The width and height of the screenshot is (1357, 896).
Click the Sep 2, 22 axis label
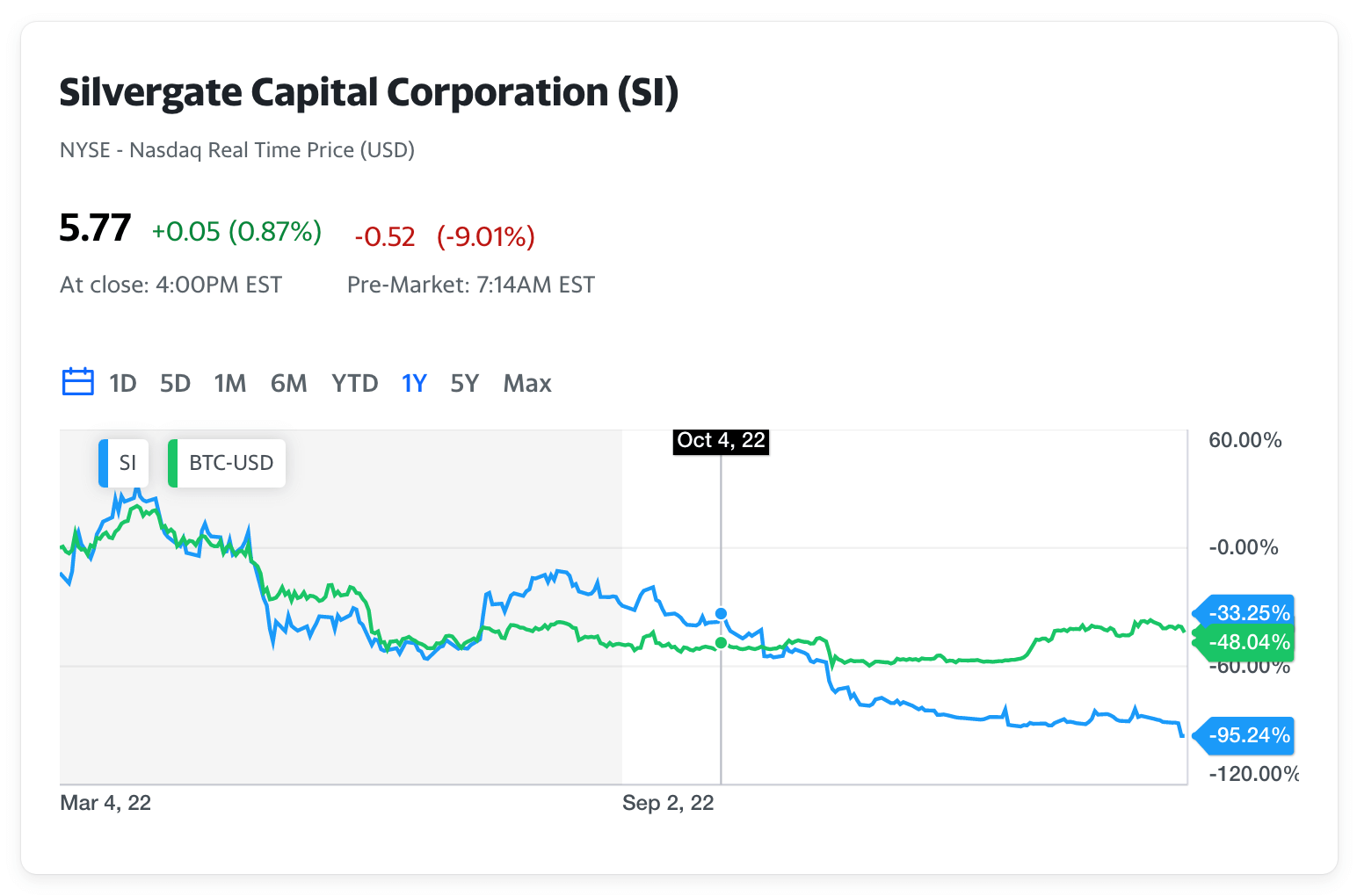click(668, 803)
